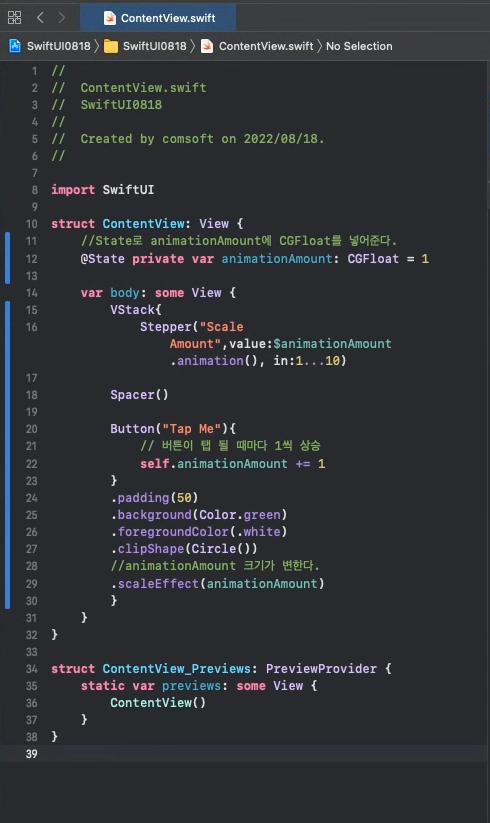Click 'SwiftUI' on the import line

point(129,189)
